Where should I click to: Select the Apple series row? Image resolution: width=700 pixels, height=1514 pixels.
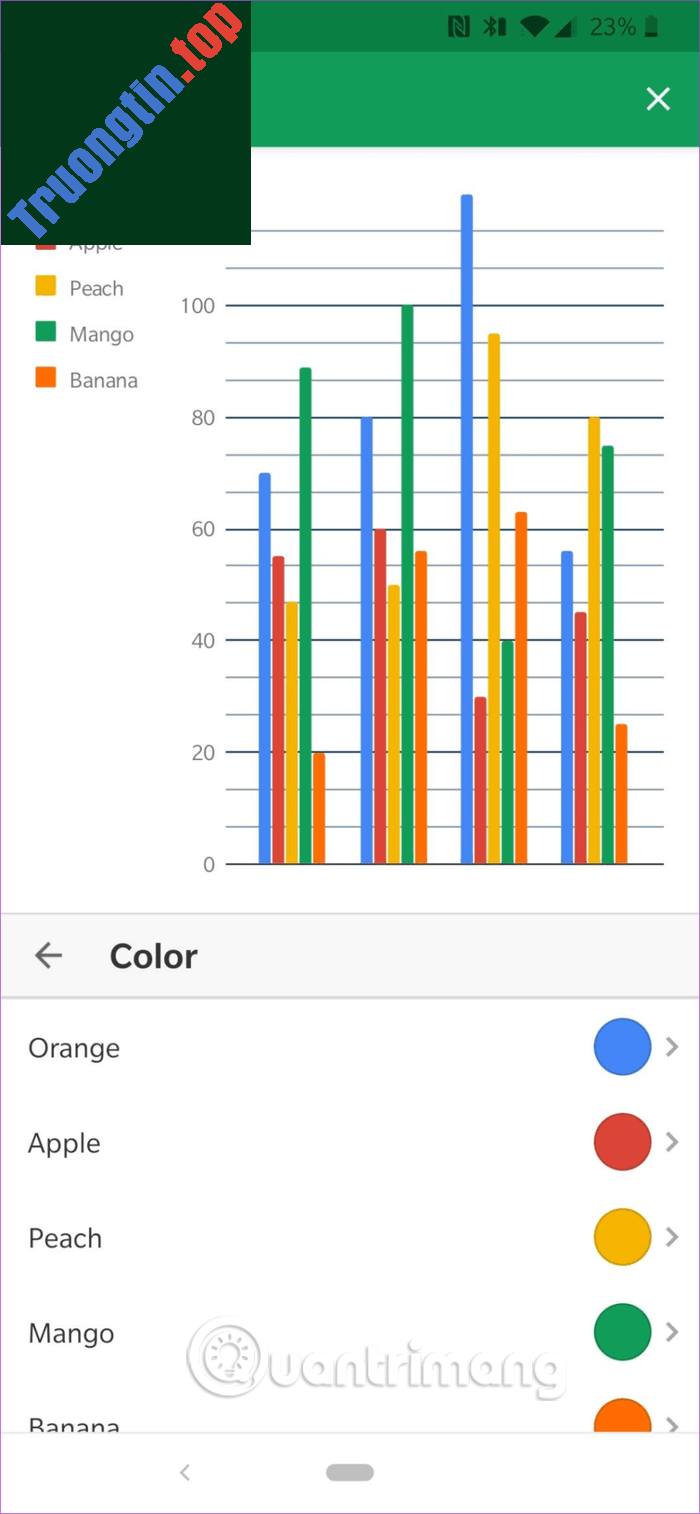pyautogui.click(x=63, y=1142)
